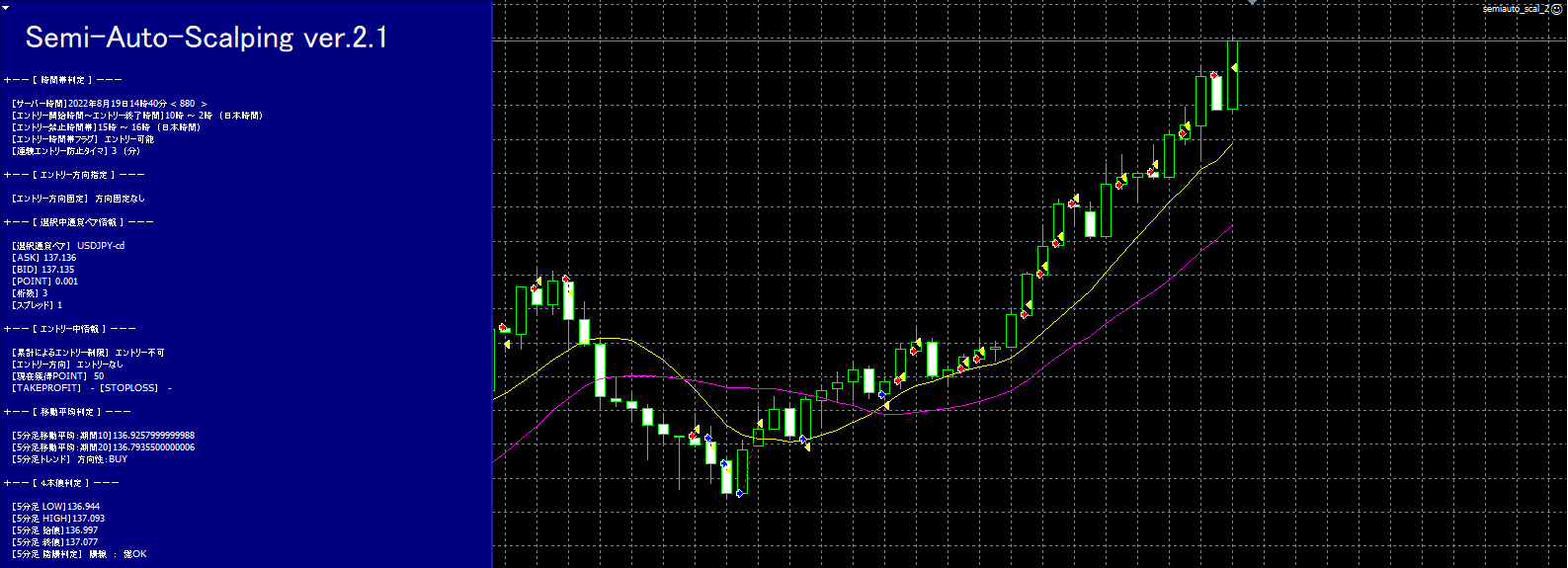Click the ASK 137.136 value
Screen dimensions: 1568x568
[59, 258]
